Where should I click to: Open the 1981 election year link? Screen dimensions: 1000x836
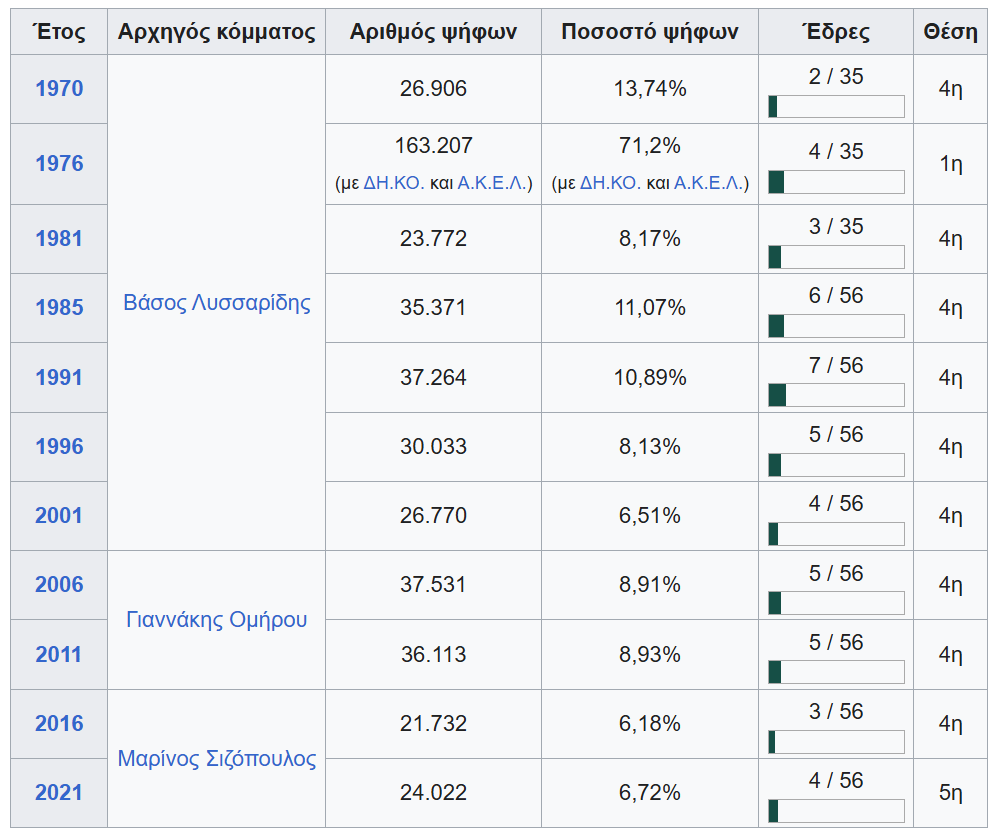point(59,239)
